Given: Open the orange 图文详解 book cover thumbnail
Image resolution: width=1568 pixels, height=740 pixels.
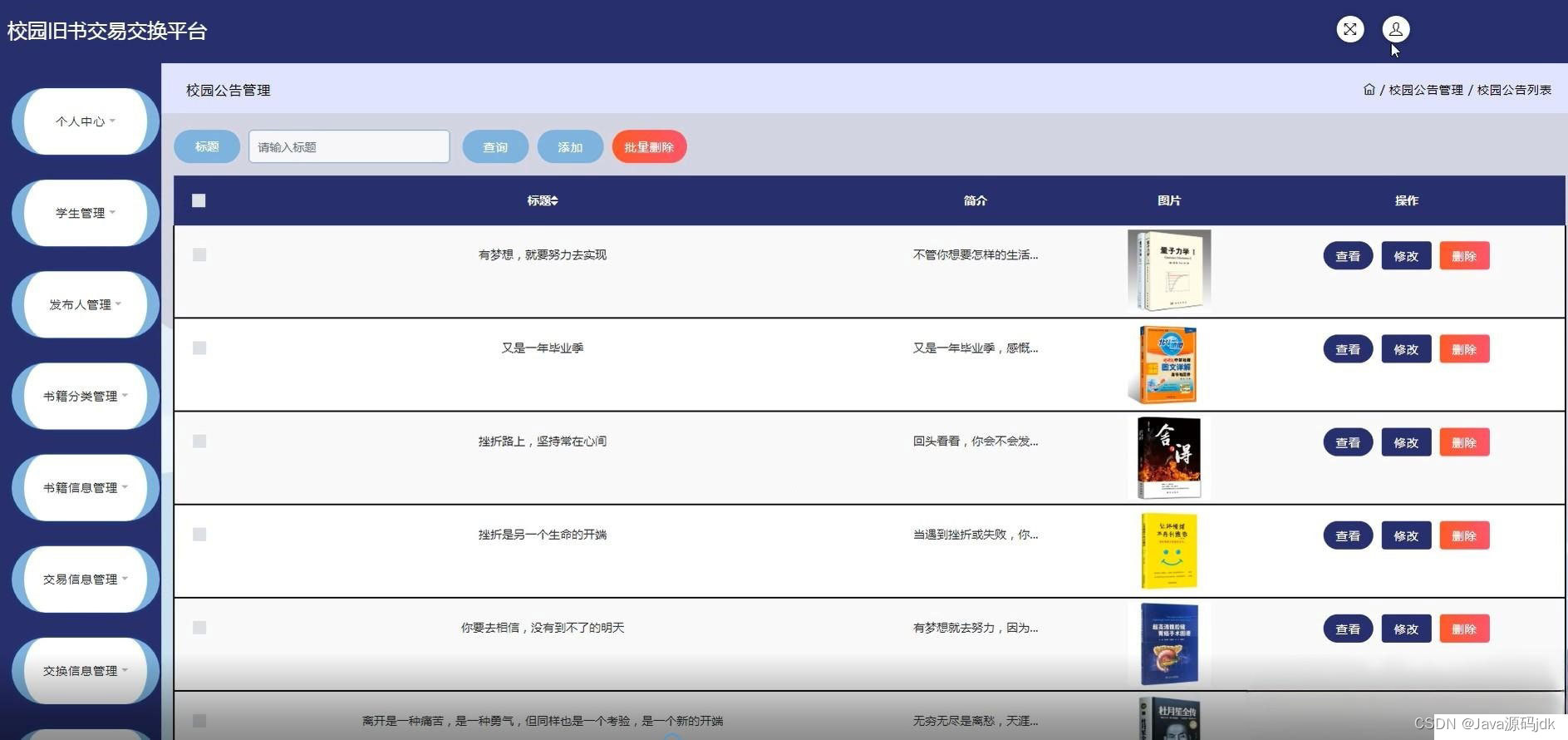Looking at the screenshot, I should (x=1169, y=364).
